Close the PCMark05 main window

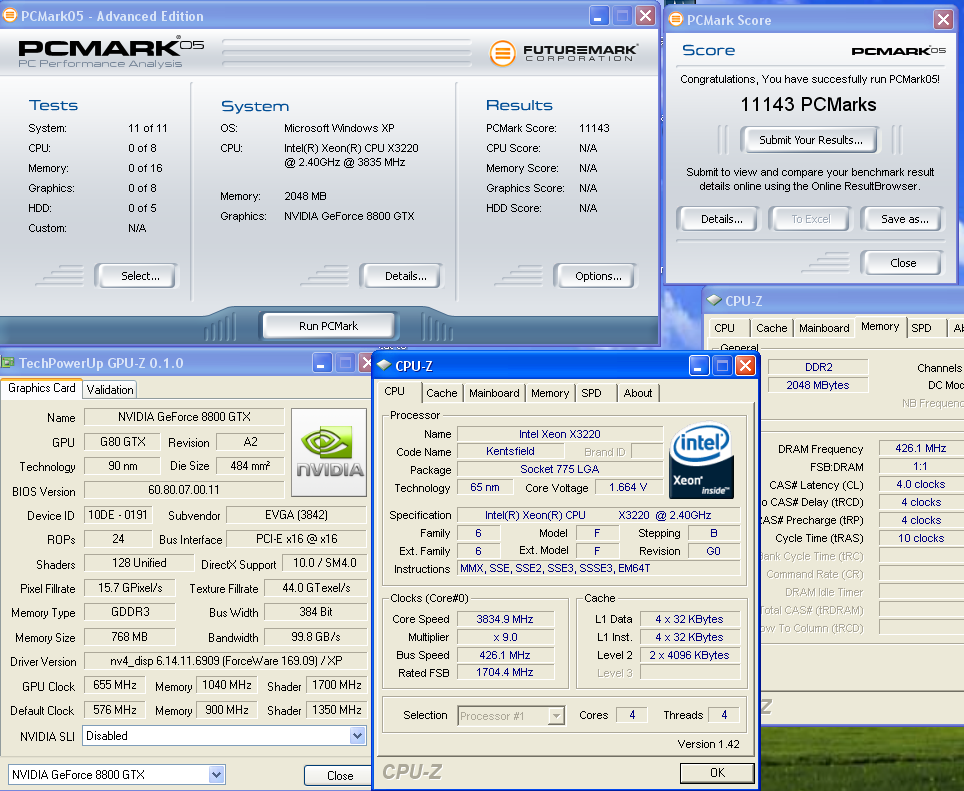[x=645, y=16]
